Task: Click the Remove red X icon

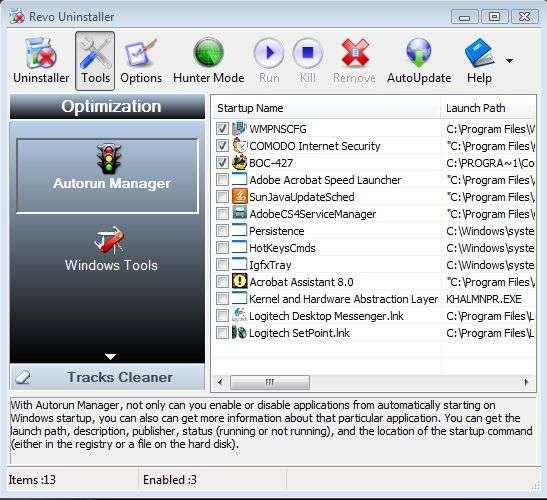Action: (355, 52)
